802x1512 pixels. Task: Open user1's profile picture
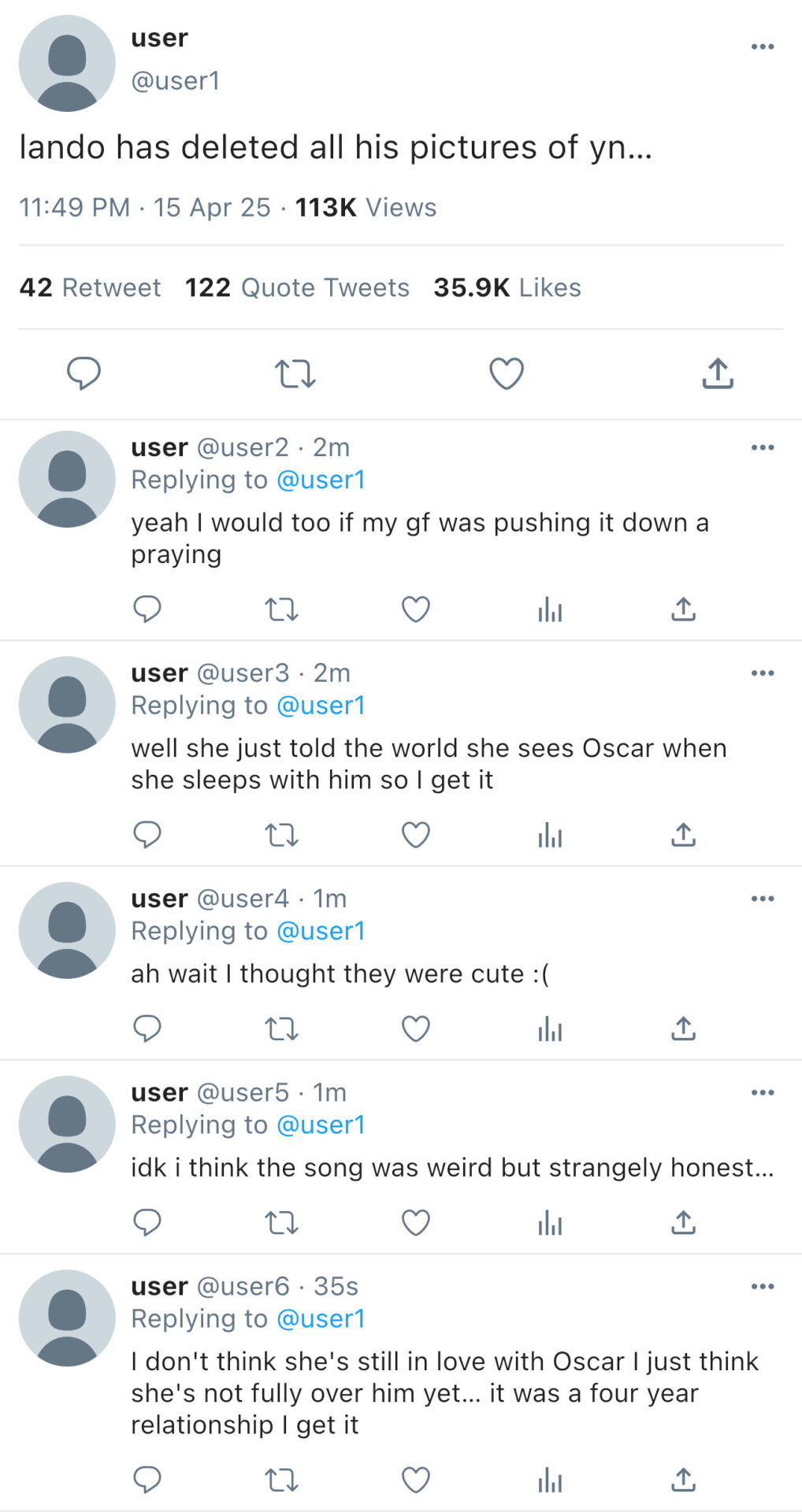point(67,63)
